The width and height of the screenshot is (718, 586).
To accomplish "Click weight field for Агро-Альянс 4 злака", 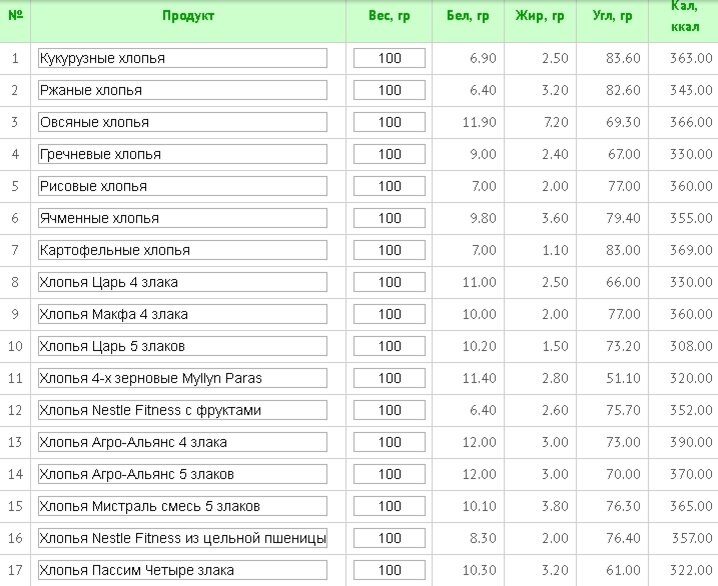I will click(x=389, y=442).
